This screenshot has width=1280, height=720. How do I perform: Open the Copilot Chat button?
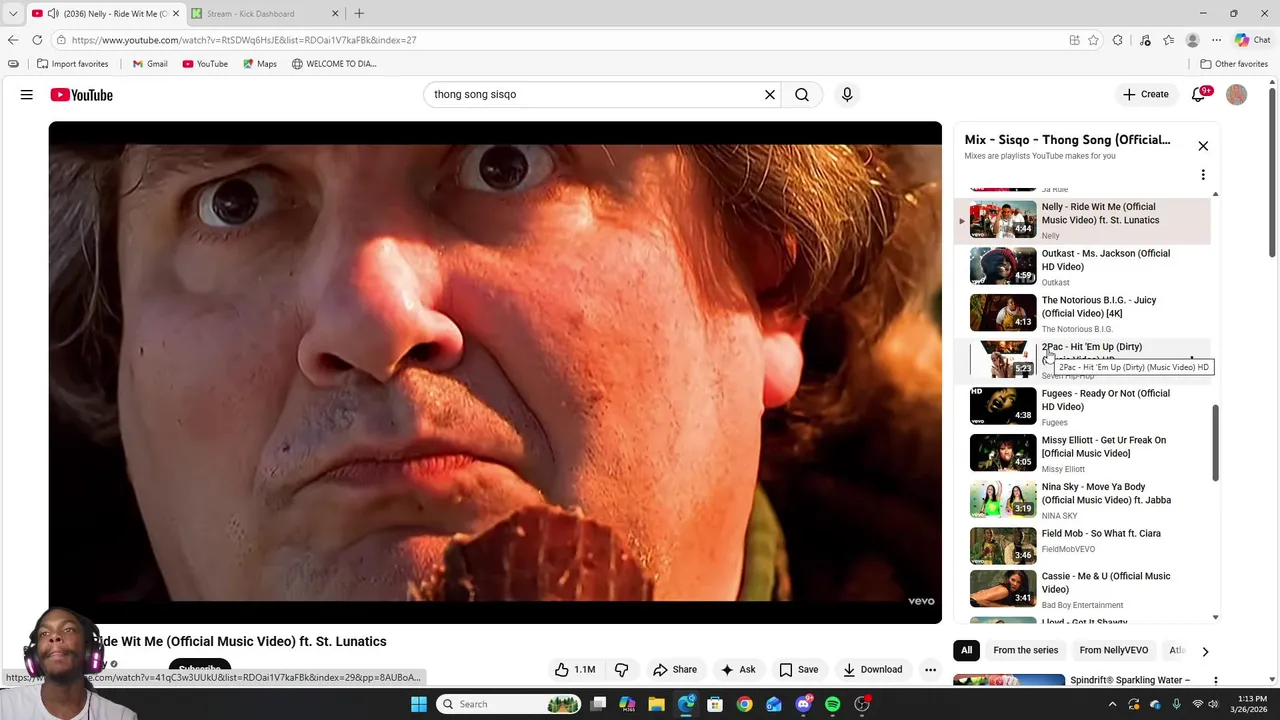tap(1252, 40)
